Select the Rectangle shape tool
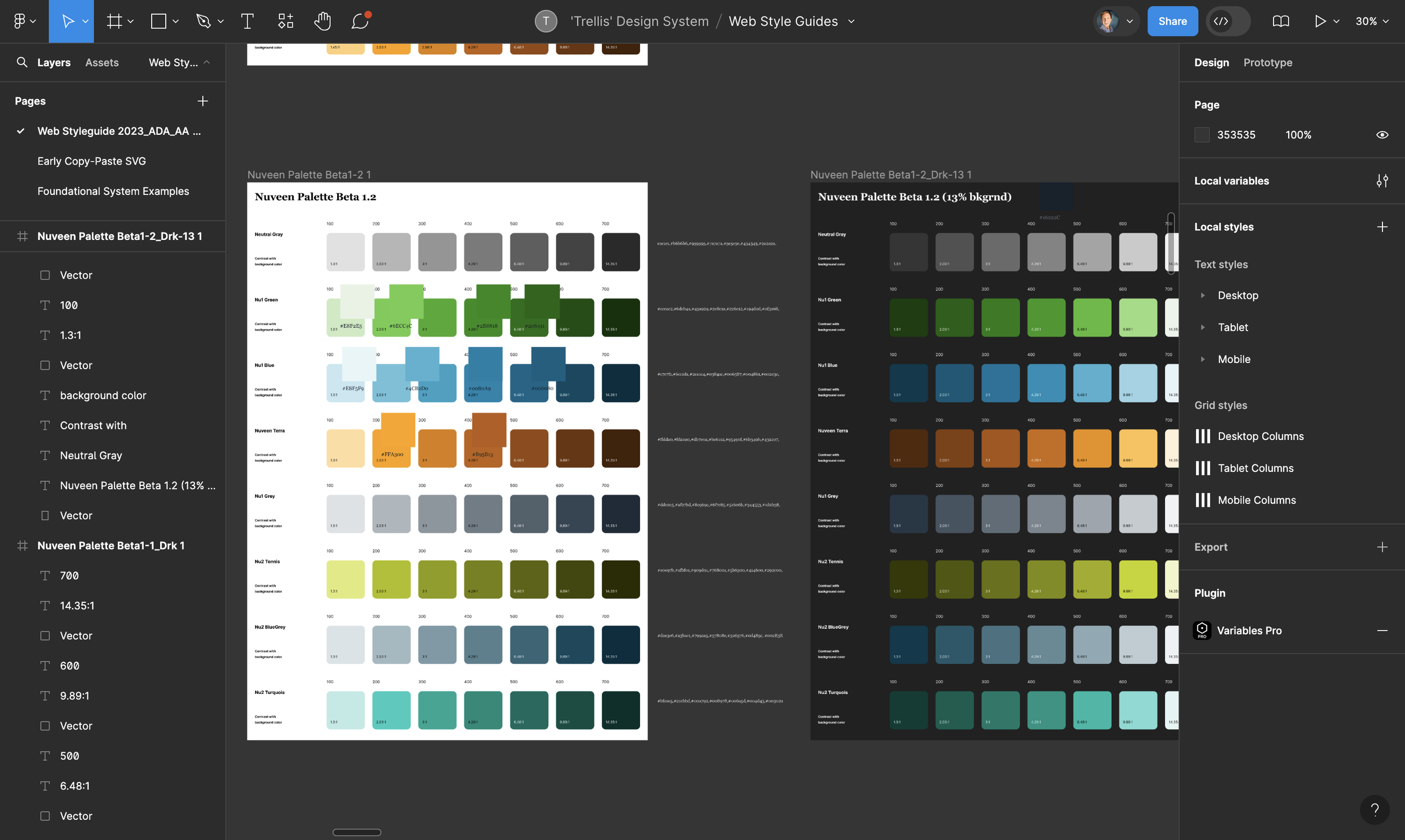This screenshot has width=1405, height=840. pyautogui.click(x=158, y=21)
